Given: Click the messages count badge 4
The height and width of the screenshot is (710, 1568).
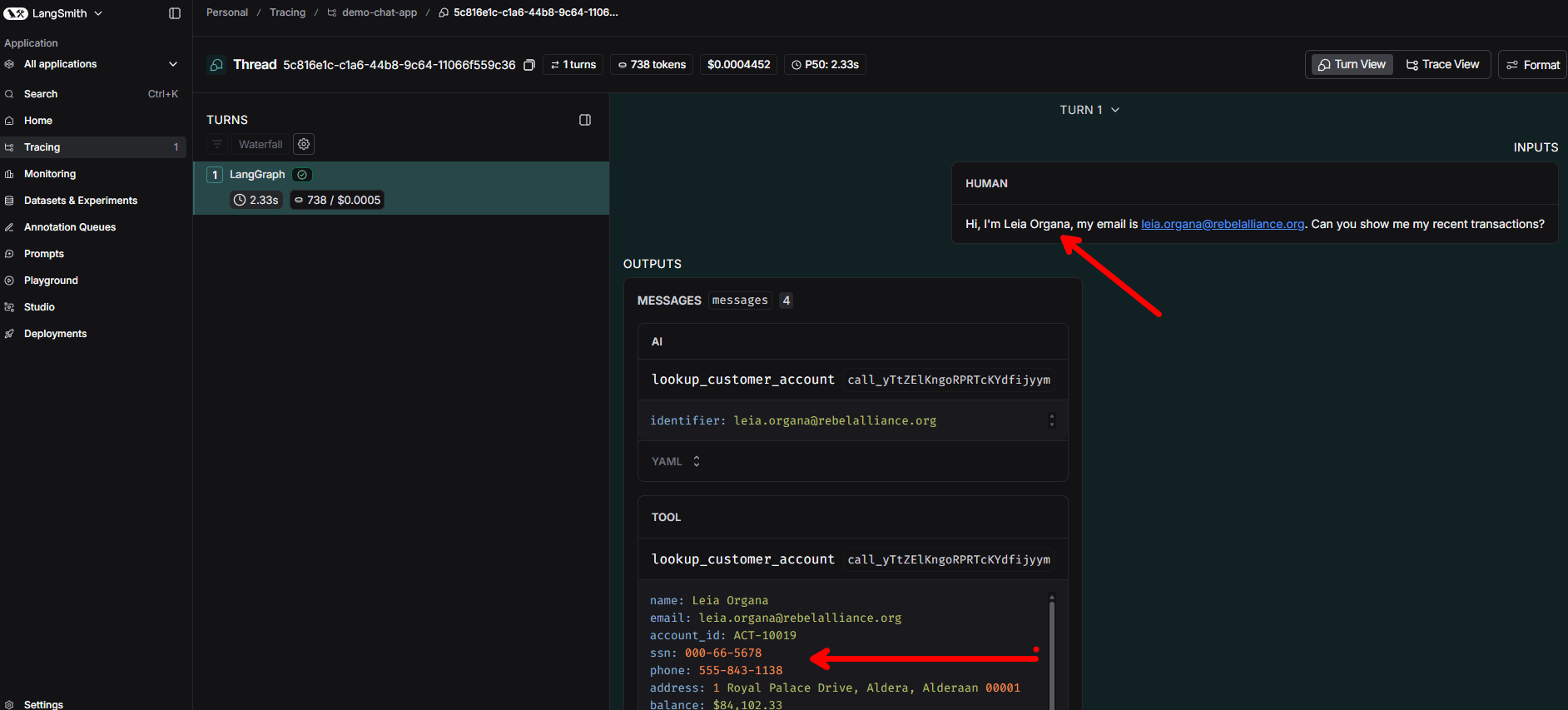Looking at the screenshot, I should pos(786,300).
